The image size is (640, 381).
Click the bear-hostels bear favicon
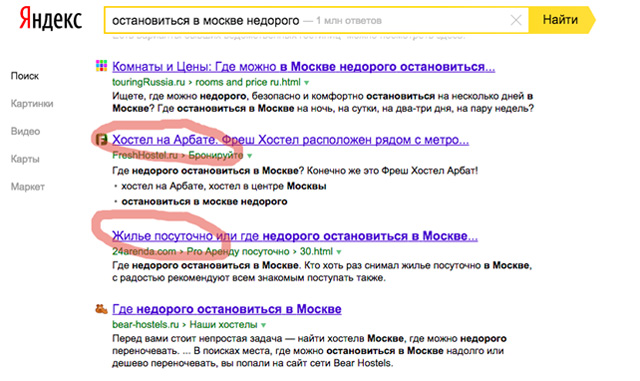point(101,309)
